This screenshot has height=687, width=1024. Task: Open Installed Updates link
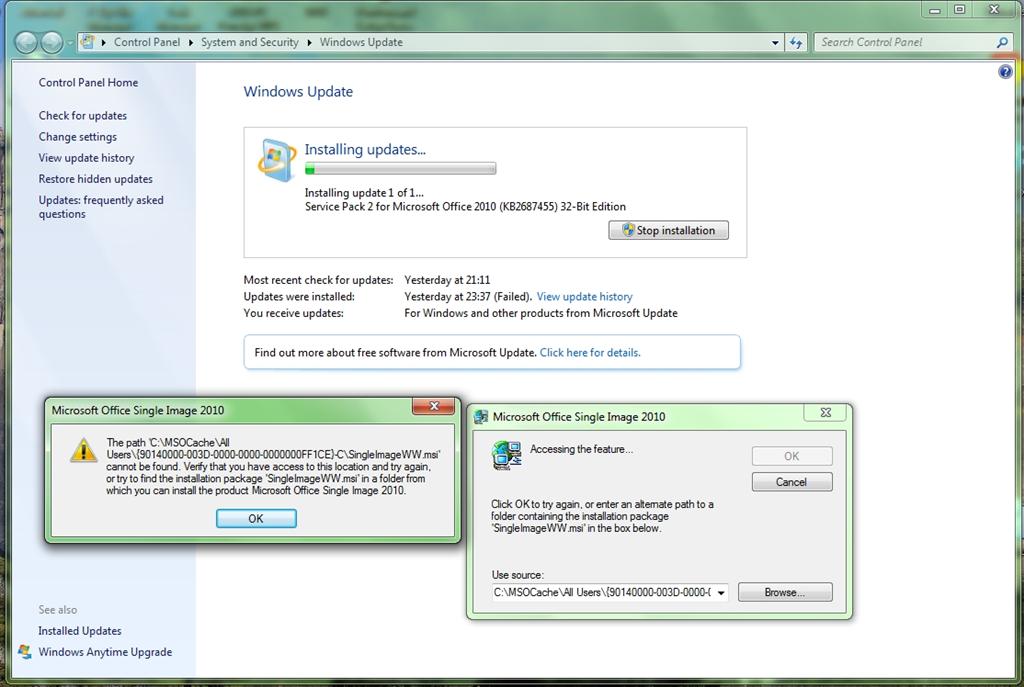tap(80, 631)
